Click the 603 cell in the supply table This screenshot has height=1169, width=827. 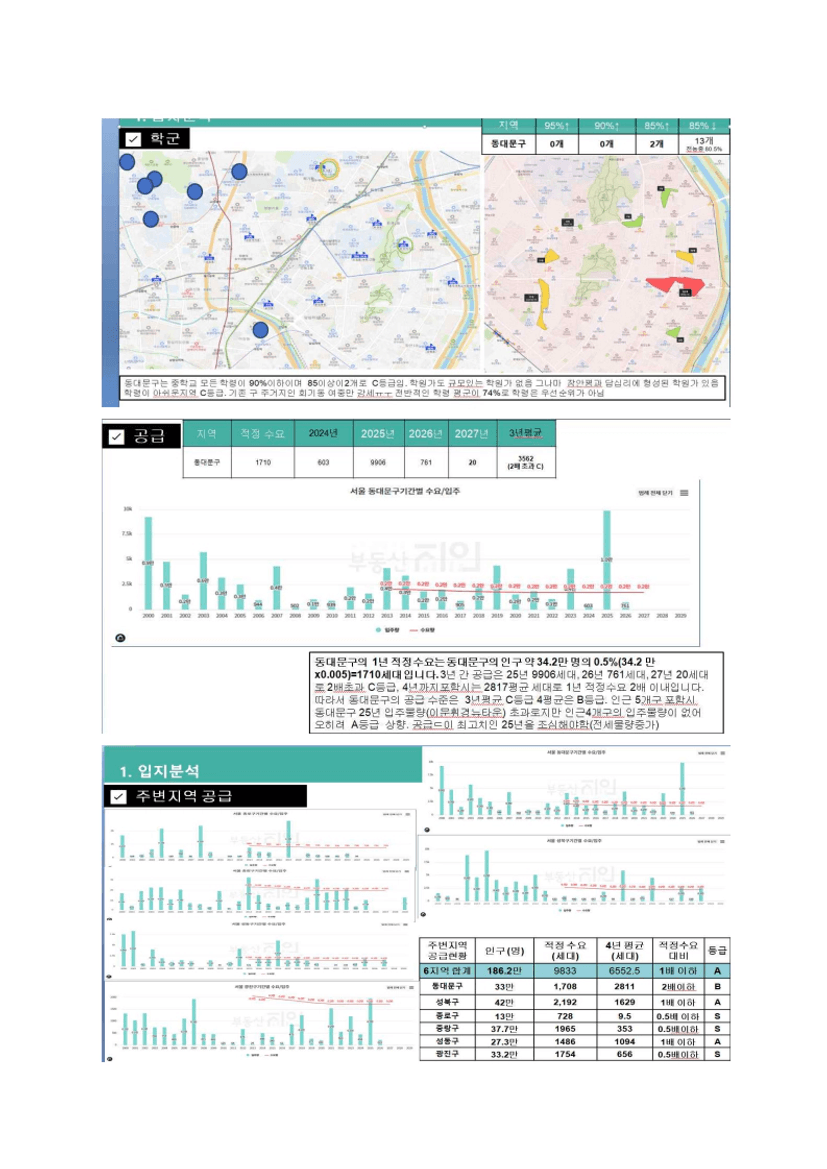[x=324, y=462]
